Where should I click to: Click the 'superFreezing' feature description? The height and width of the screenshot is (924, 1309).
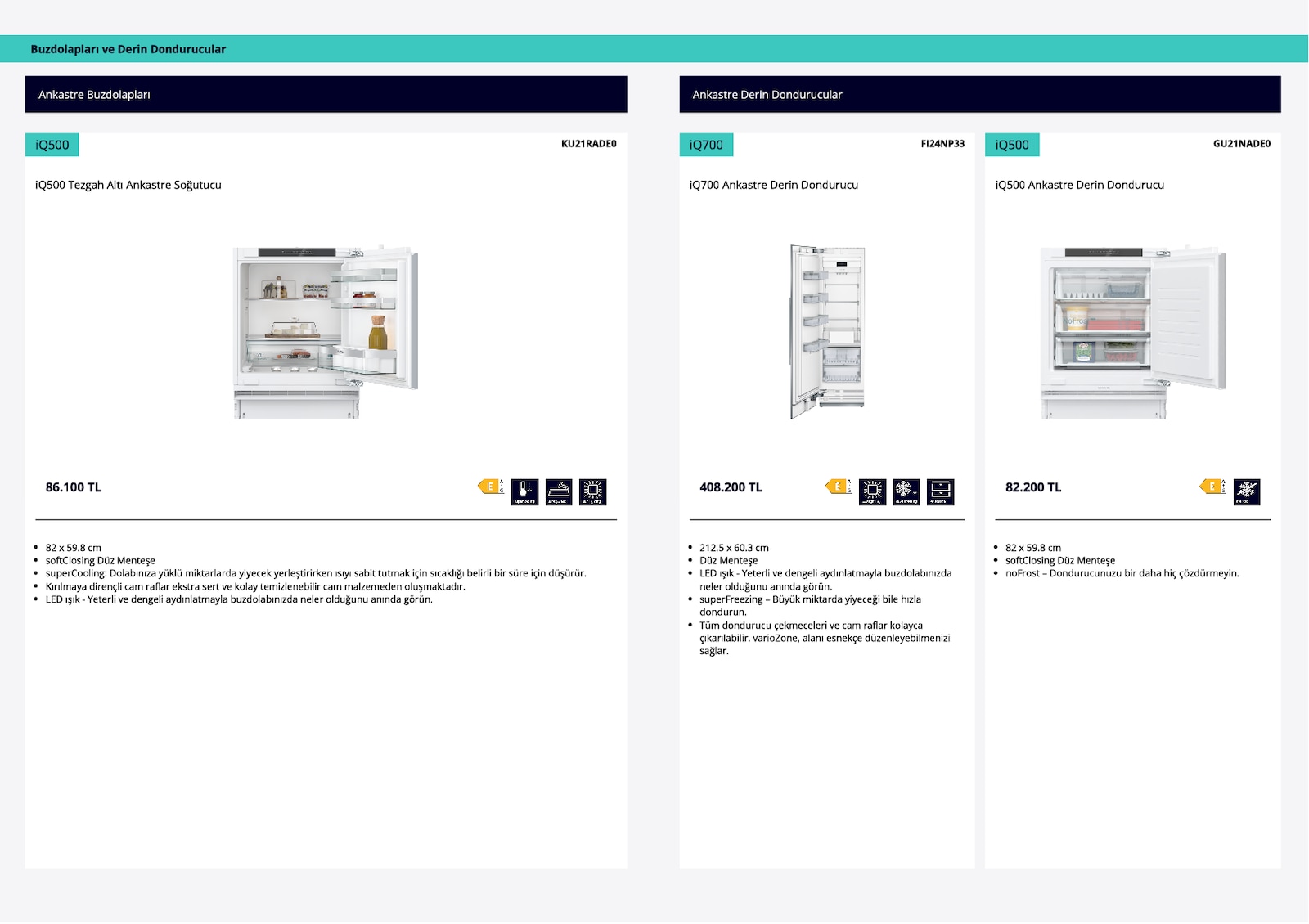pos(810,606)
